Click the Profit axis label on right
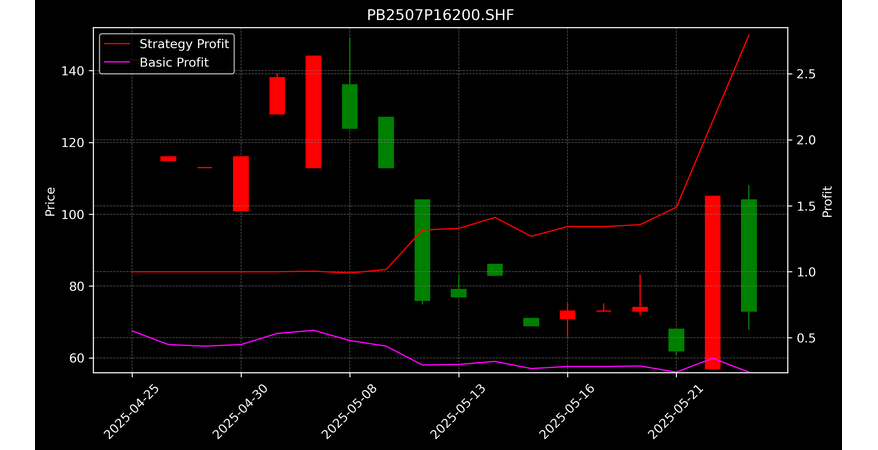Image resolution: width=878 pixels, height=450 pixels. [x=827, y=201]
